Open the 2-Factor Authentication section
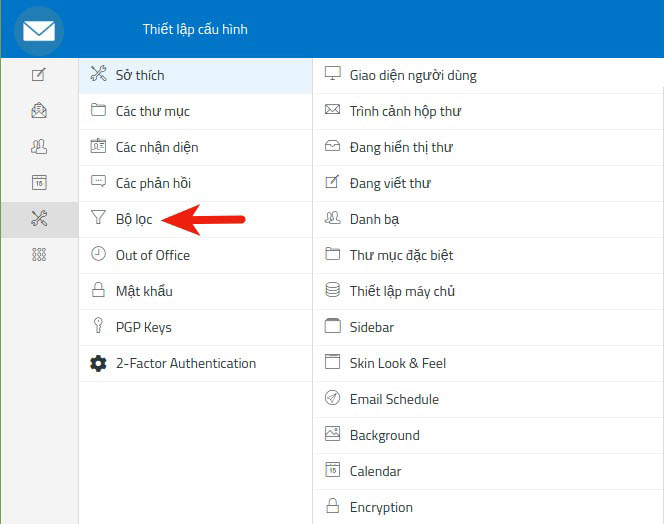The width and height of the screenshot is (664, 524). tap(196, 363)
